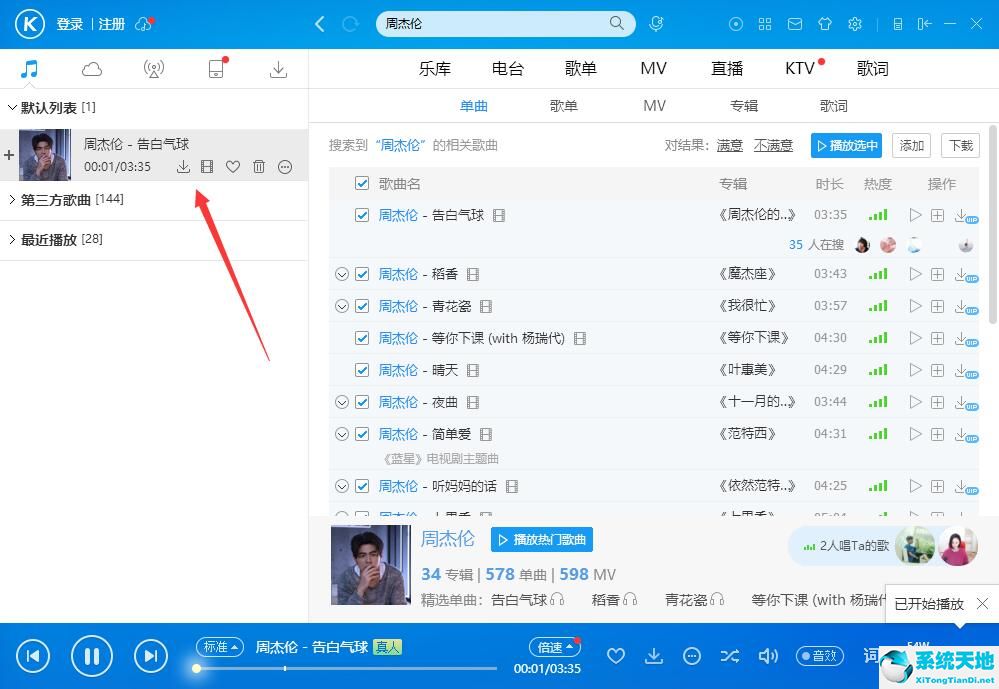Open the 电台 menu tab
The height and width of the screenshot is (689, 999).
(508, 69)
